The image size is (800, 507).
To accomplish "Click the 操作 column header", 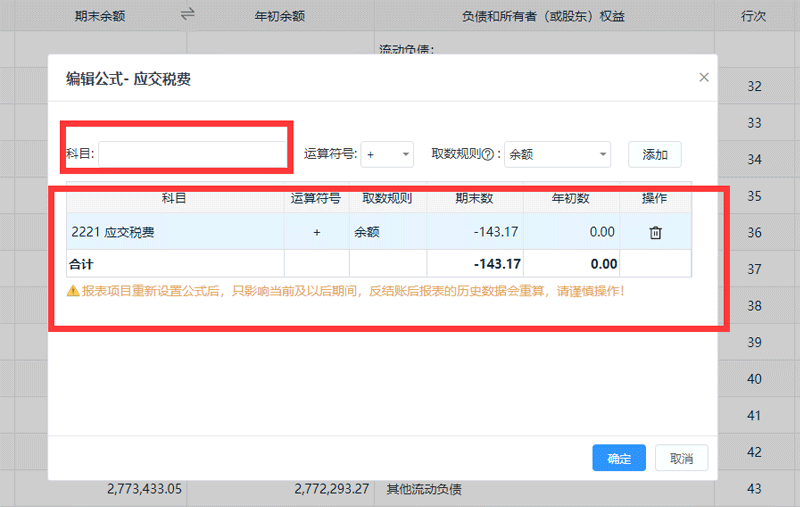I will (655, 198).
